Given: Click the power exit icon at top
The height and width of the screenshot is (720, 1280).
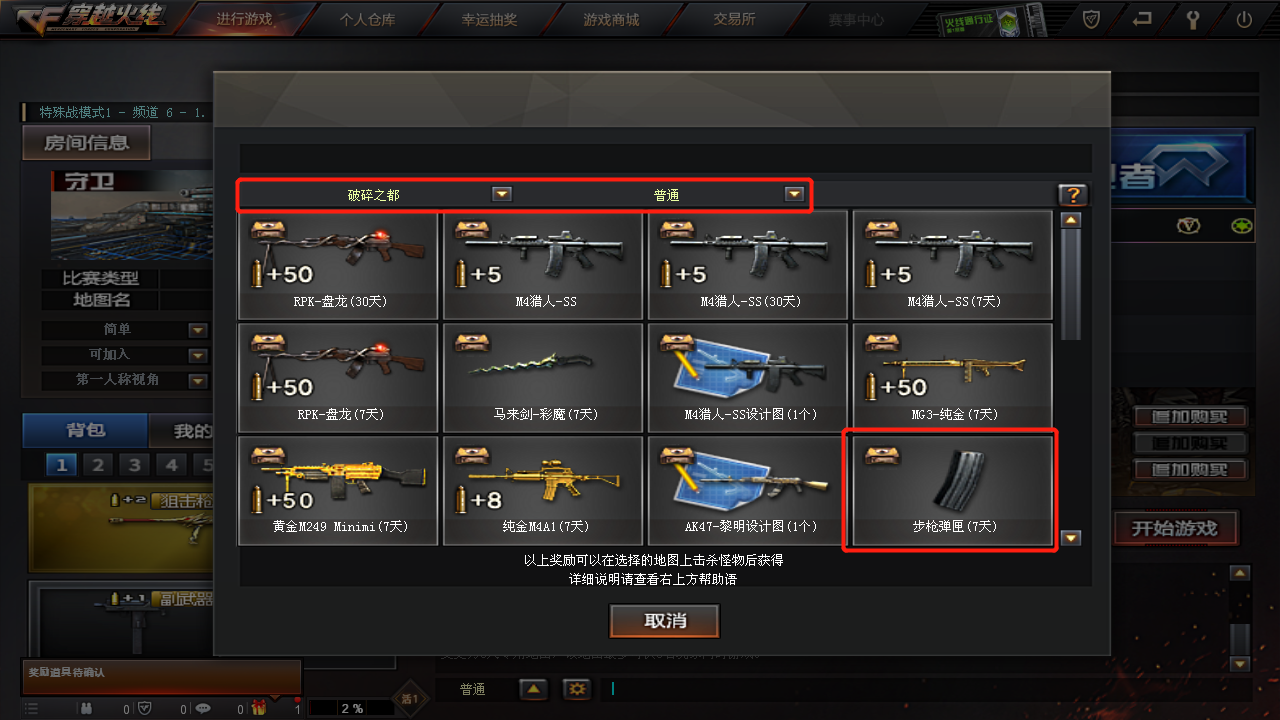Looking at the screenshot, I should pos(1244,19).
